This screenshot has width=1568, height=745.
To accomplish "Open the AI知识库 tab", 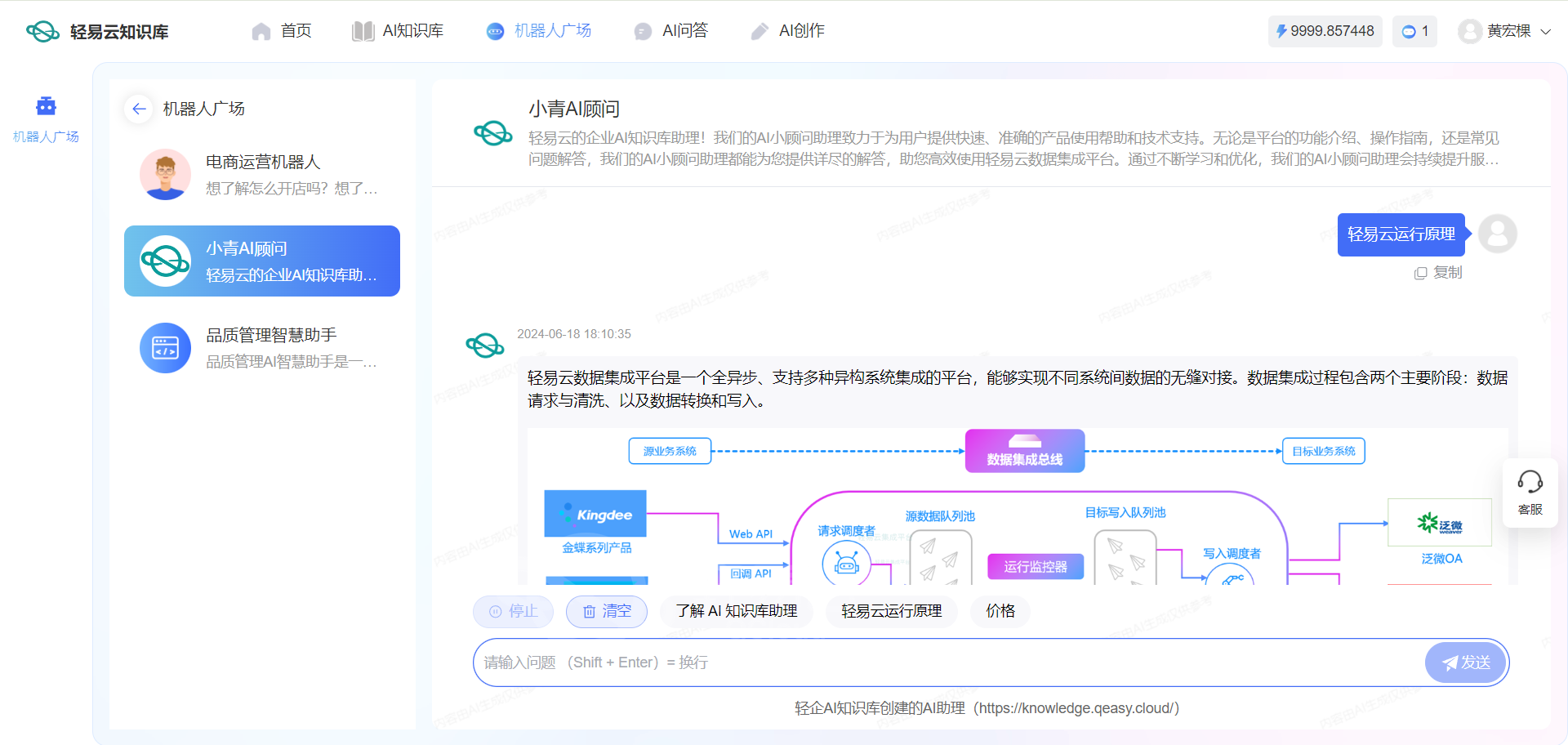I will (x=398, y=31).
